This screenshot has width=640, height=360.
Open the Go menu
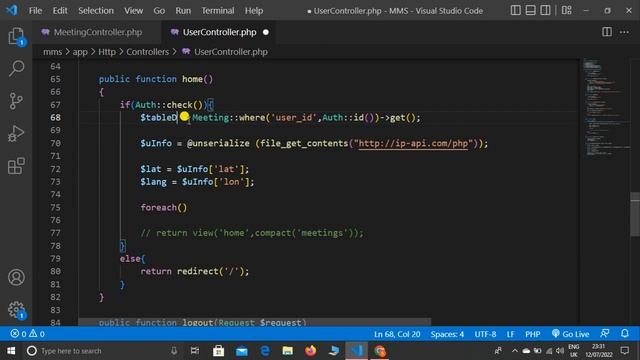click(159, 11)
